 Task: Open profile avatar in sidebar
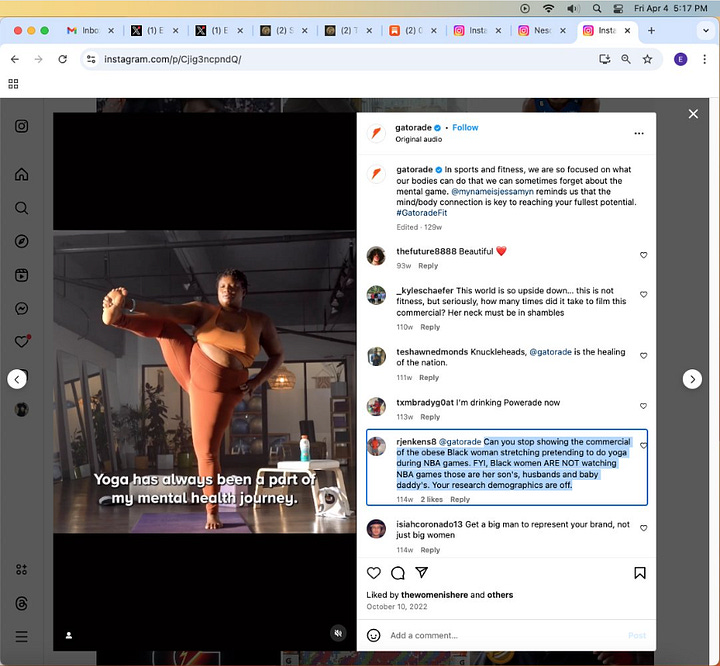[x=22, y=409]
